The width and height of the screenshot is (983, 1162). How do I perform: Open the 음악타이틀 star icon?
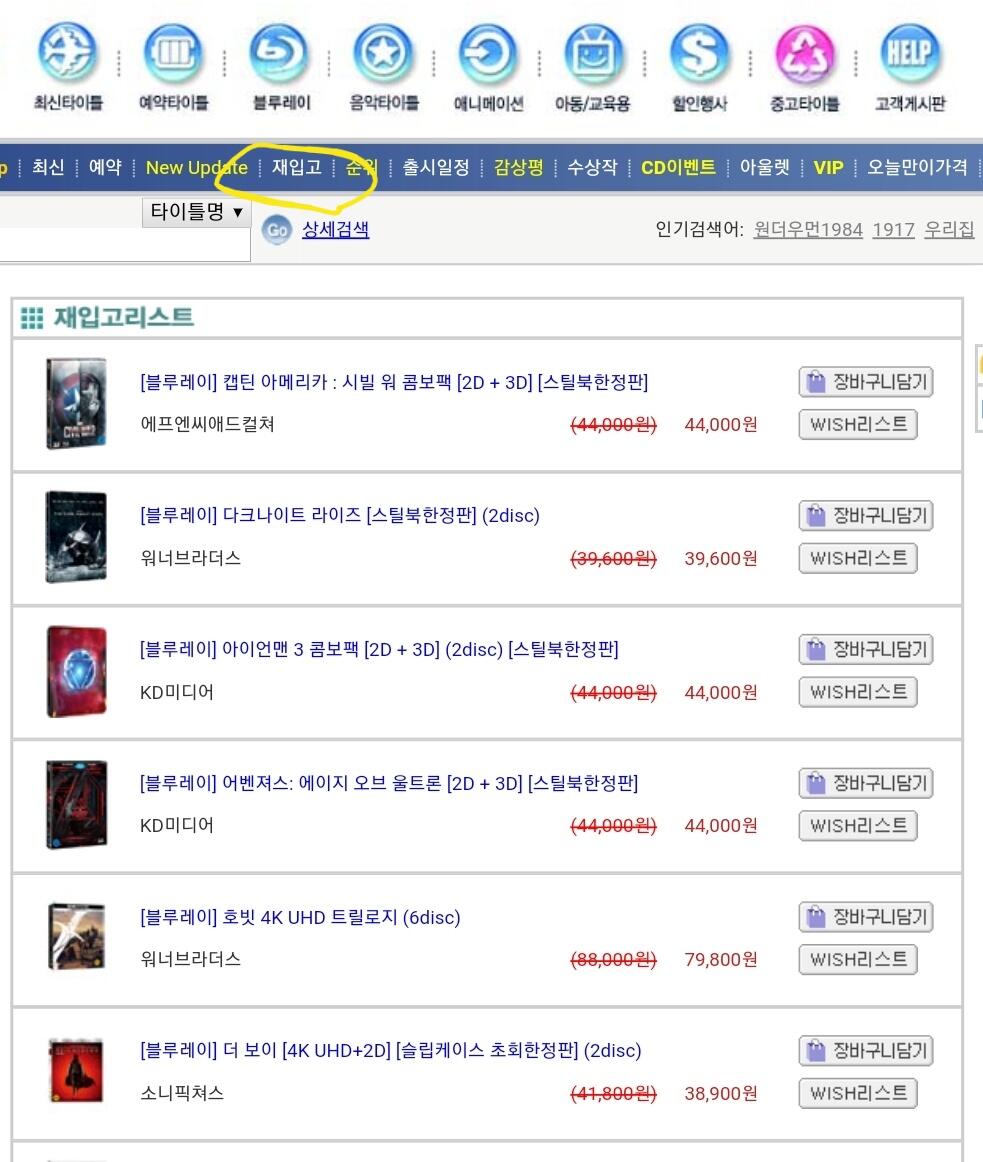pyautogui.click(x=383, y=53)
